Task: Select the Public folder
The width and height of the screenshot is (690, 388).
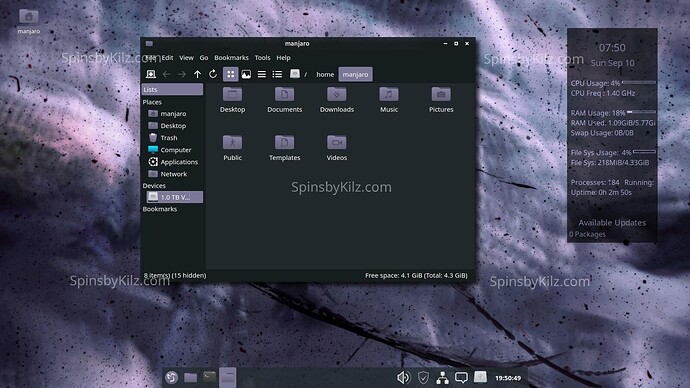Action: coord(232,148)
